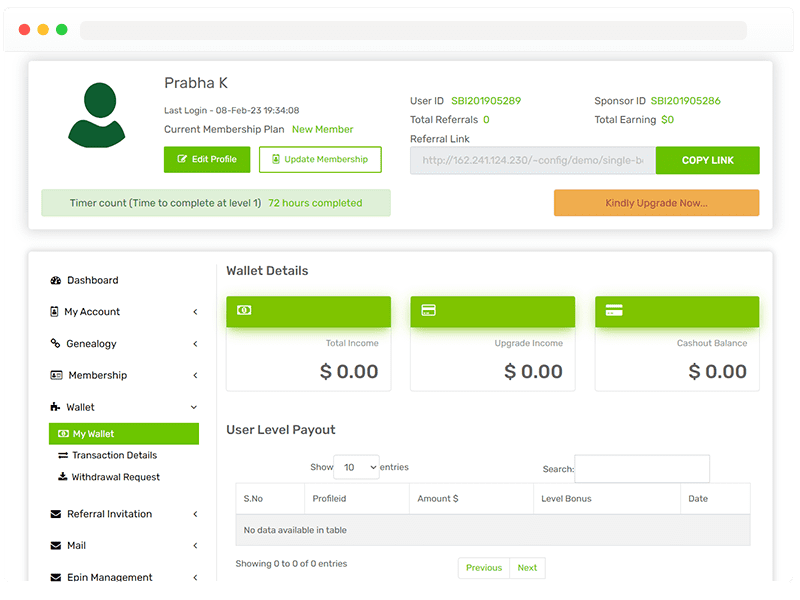Click the Genealogy sidebar icon

tap(56, 344)
